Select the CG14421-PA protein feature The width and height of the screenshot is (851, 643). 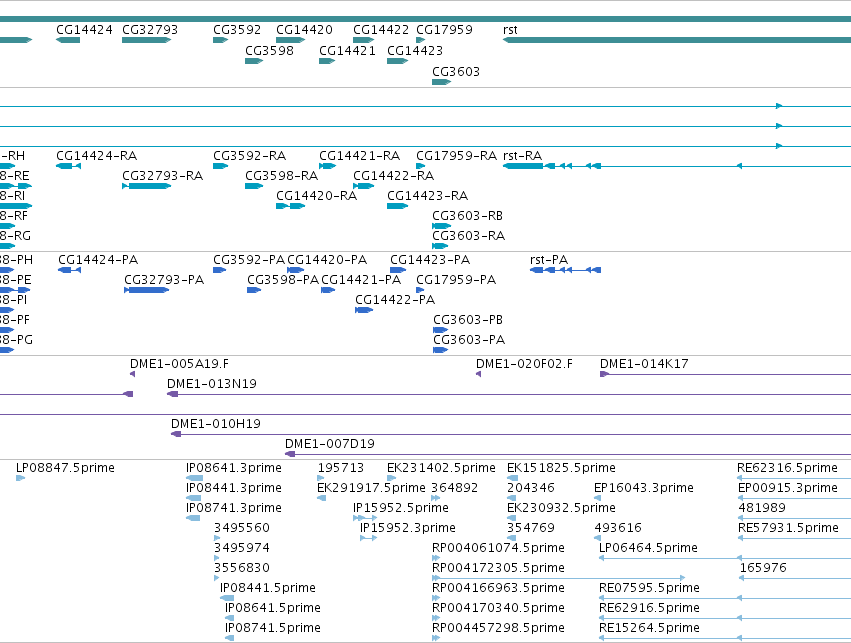328,290
